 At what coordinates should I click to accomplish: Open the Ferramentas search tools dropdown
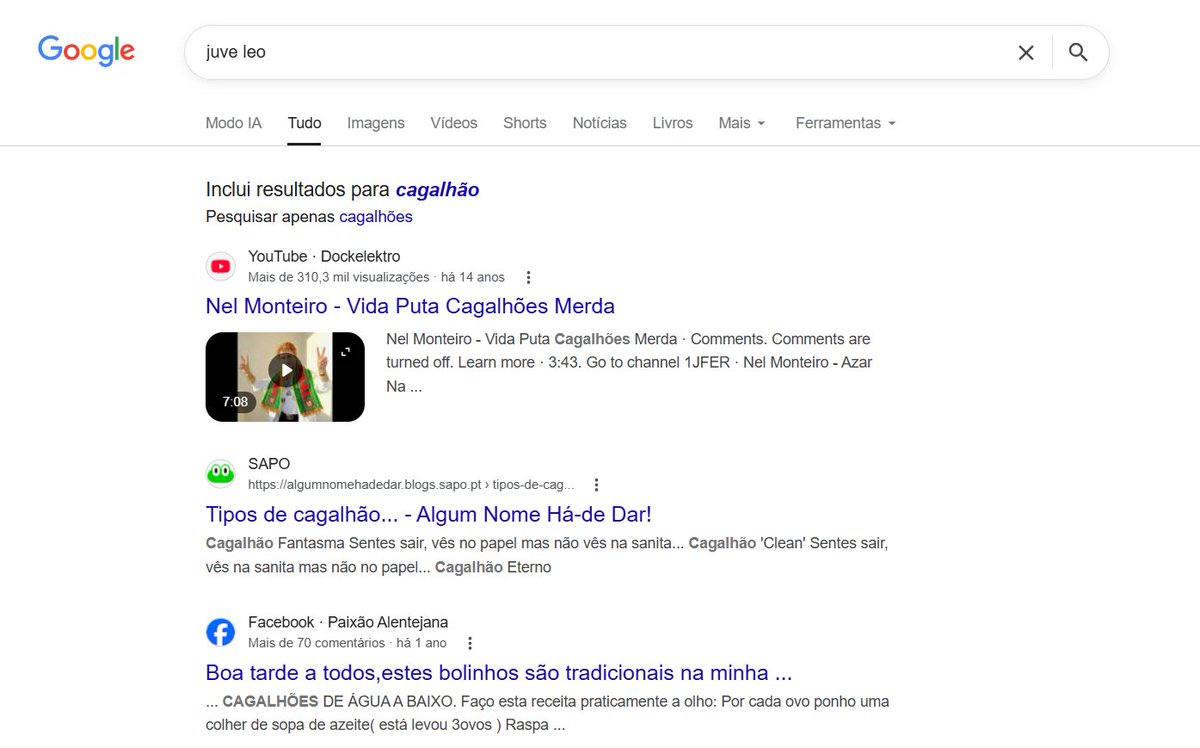[845, 122]
